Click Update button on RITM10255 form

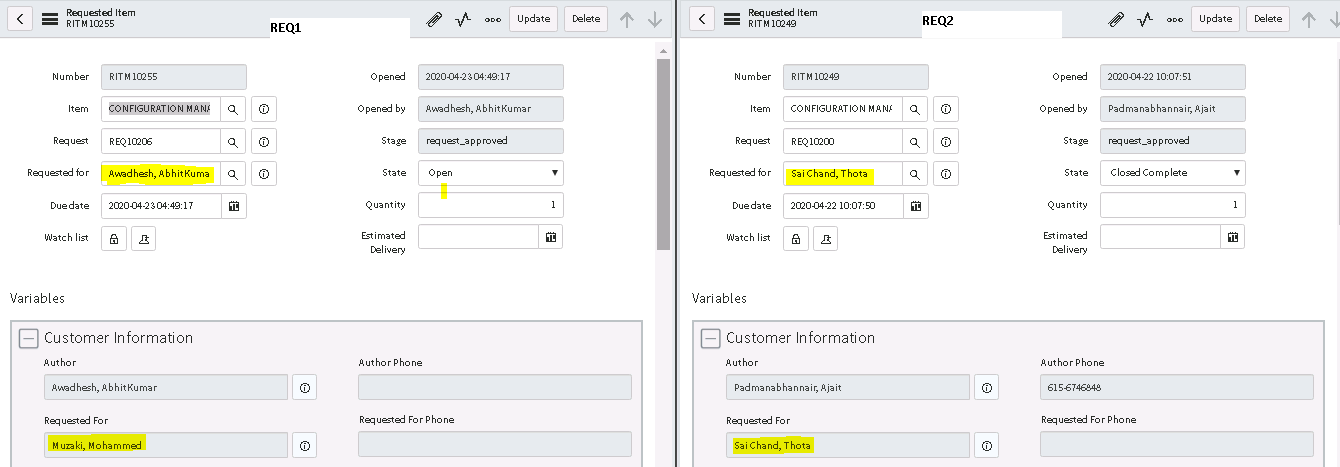[533, 19]
